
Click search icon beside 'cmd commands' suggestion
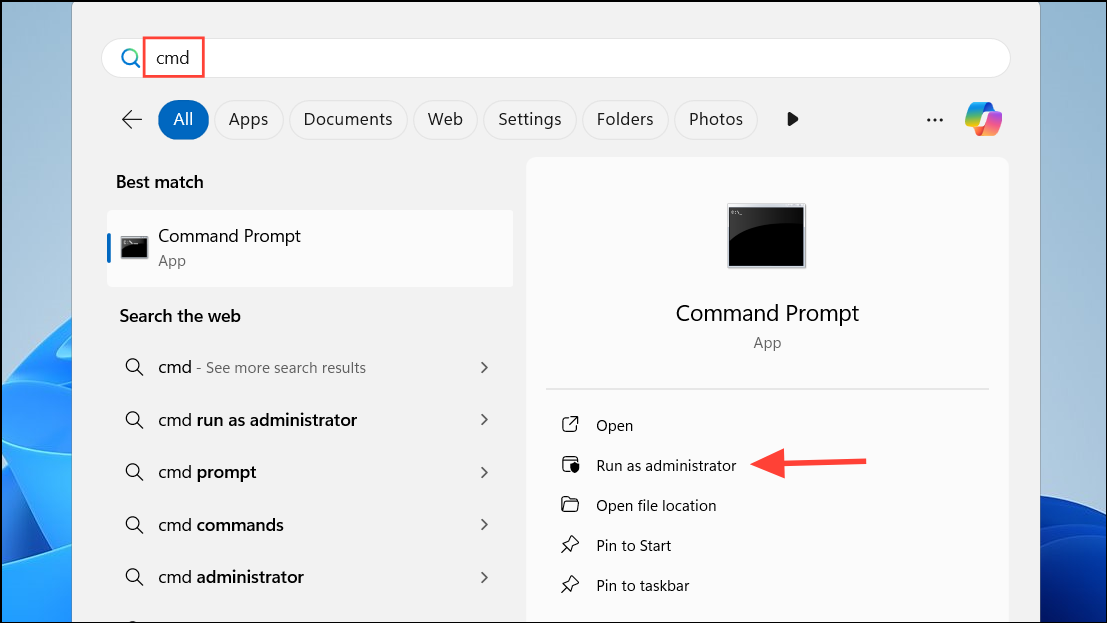click(x=134, y=525)
